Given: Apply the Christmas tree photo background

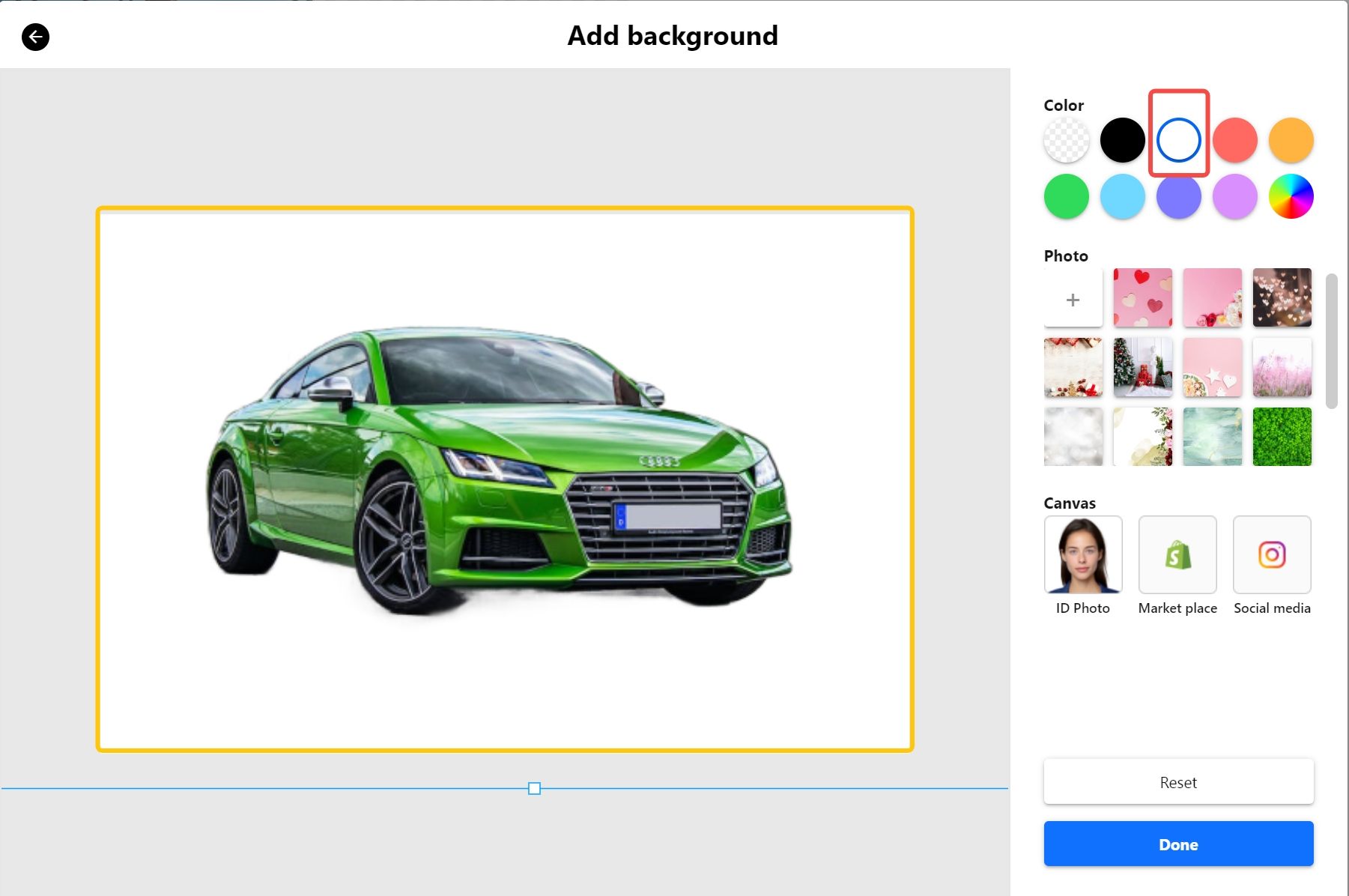Looking at the screenshot, I should [x=1142, y=367].
